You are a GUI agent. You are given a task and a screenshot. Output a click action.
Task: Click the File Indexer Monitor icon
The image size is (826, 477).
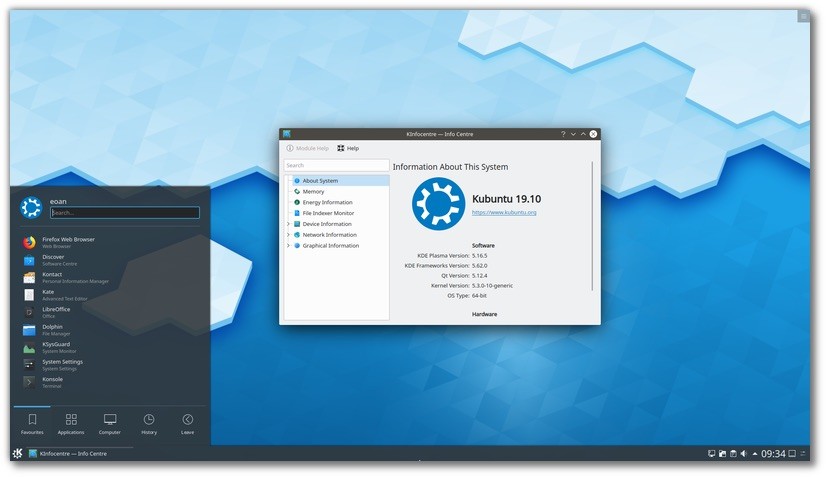coord(297,213)
